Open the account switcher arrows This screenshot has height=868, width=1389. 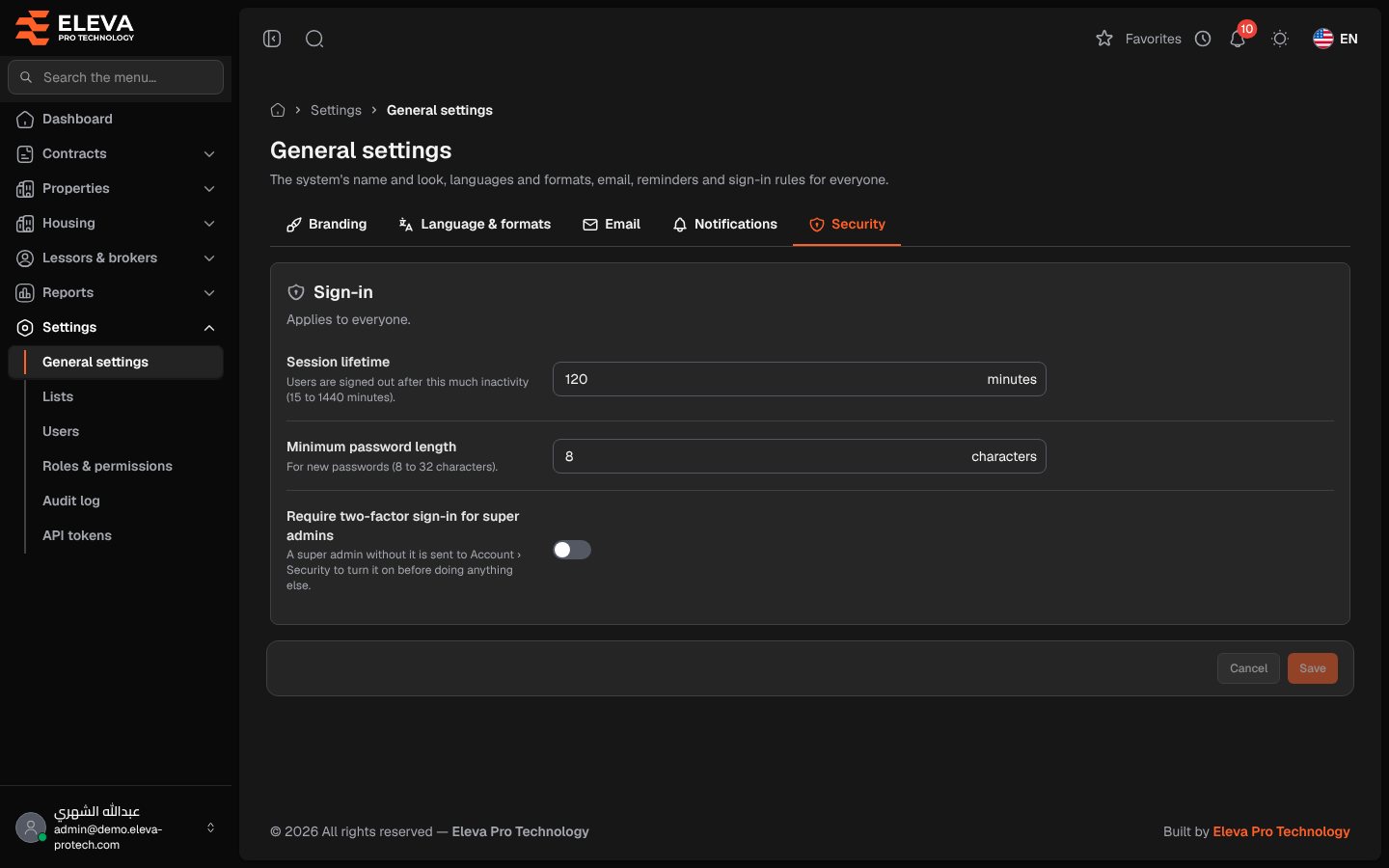pyautogui.click(x=210, y=827)
